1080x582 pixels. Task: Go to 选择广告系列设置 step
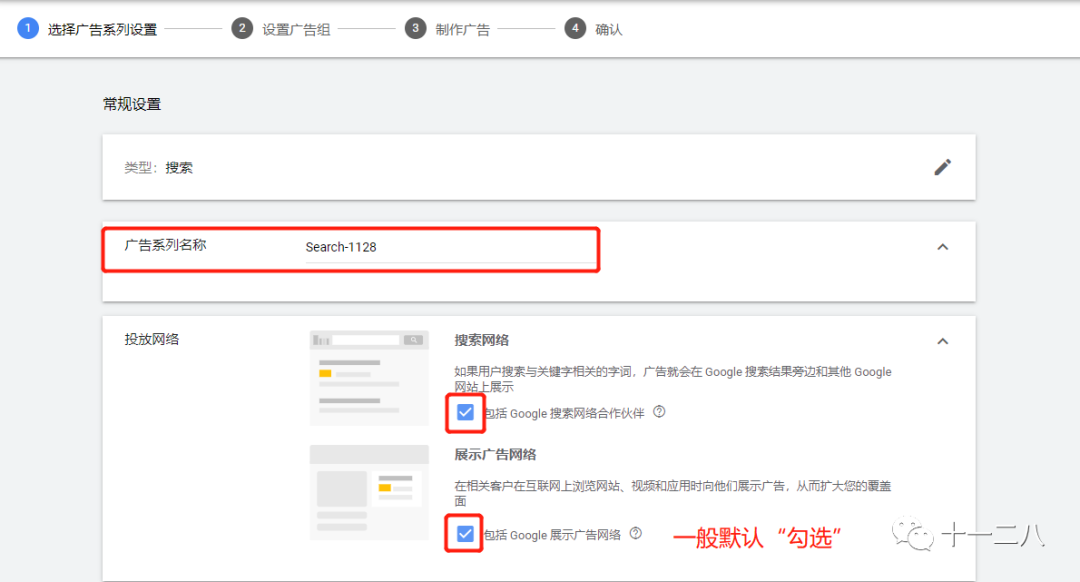(102, 30)
